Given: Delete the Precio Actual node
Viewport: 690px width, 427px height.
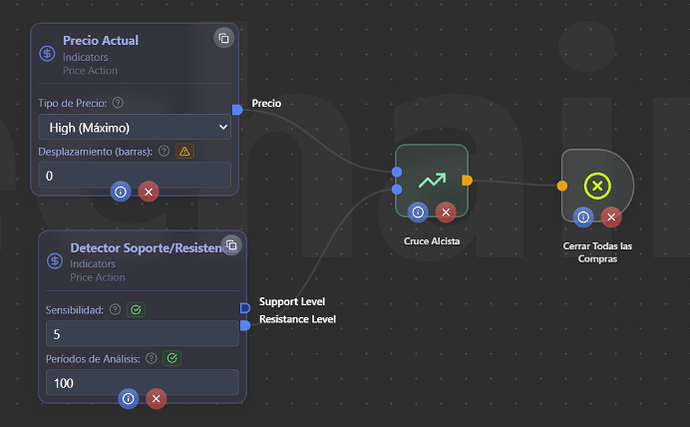Looking at the screenshot, I should point(148,191).
